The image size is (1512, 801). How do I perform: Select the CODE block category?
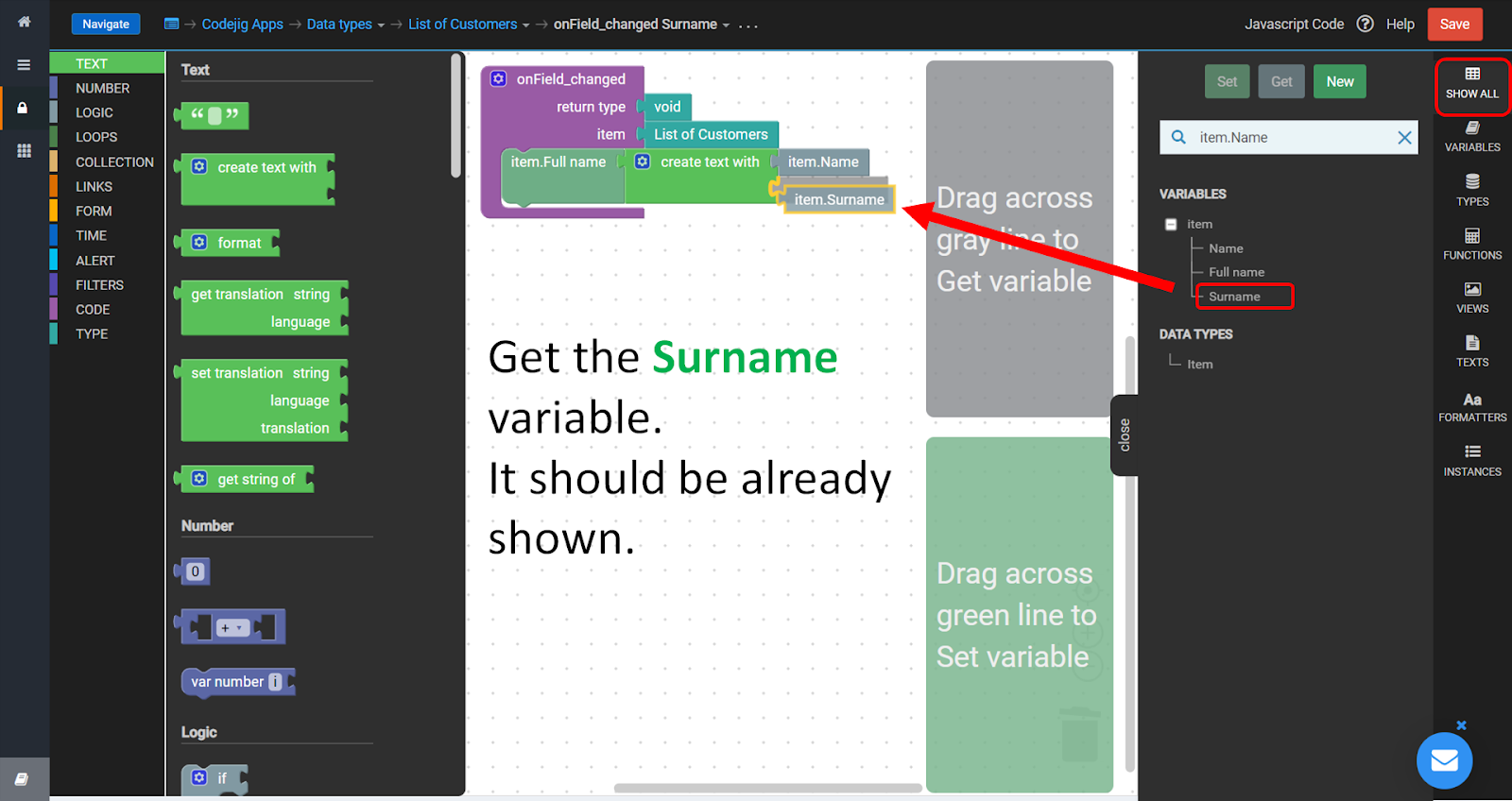tap(107, 309)
